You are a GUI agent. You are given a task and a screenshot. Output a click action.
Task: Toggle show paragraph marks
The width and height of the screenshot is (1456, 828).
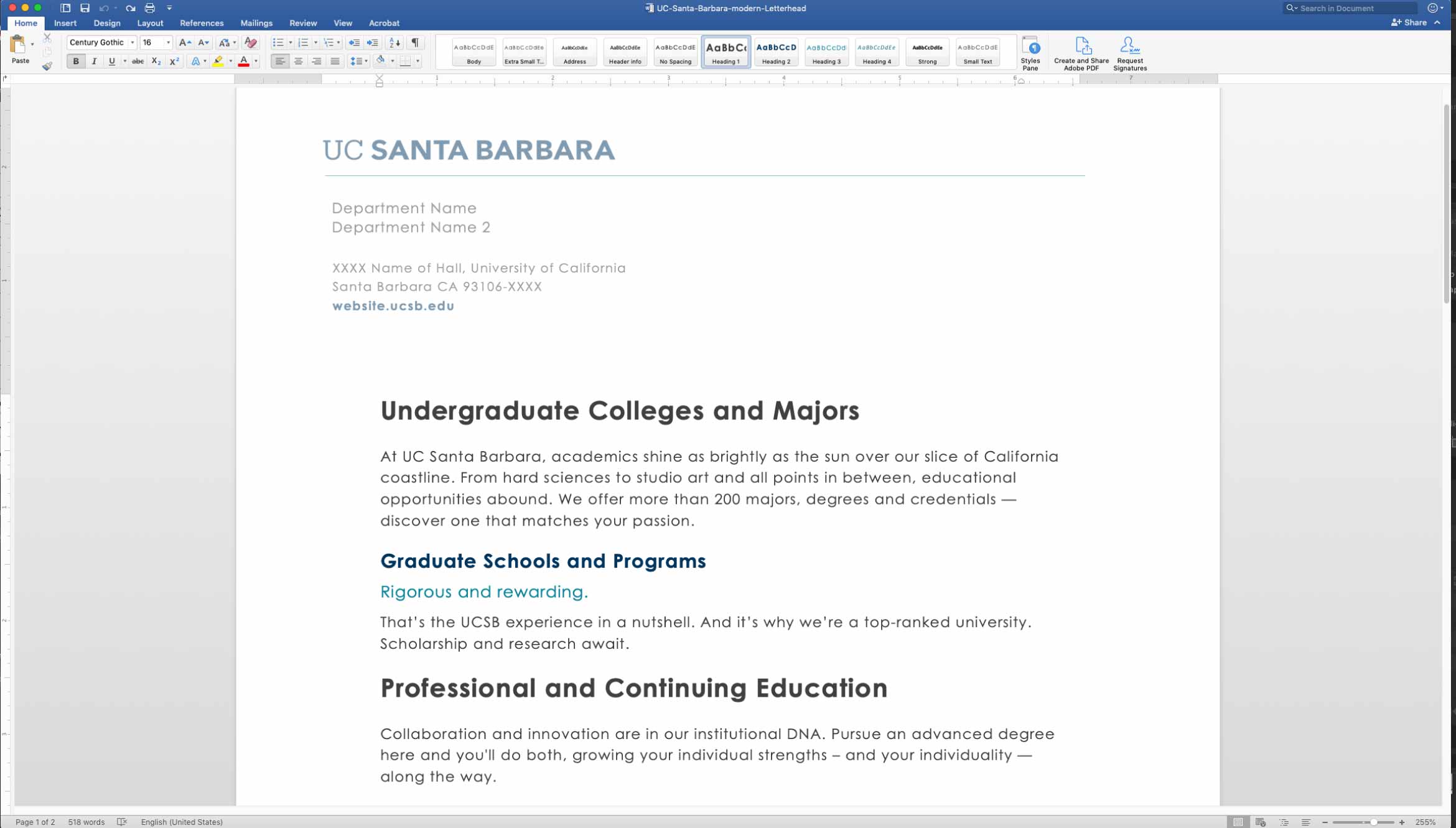(415, 42)
